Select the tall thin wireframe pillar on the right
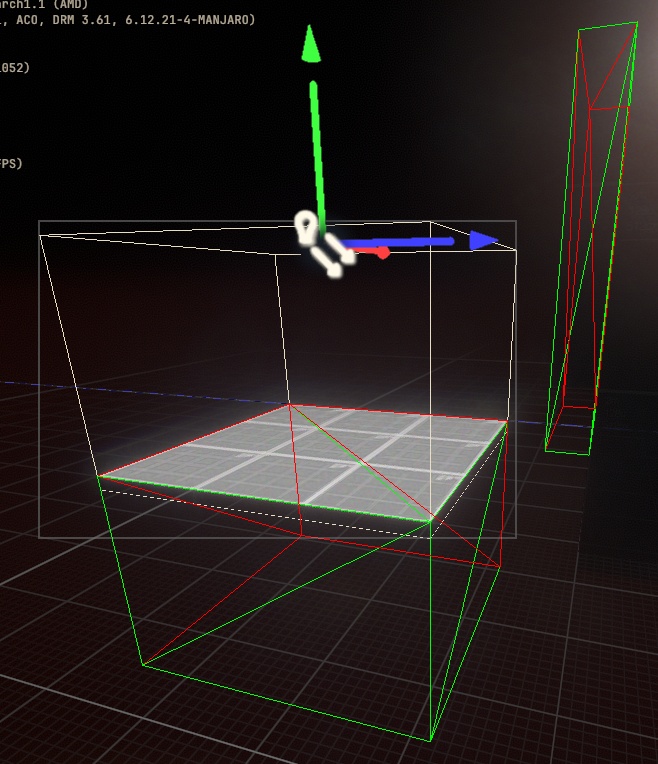Screen dimensions: 658x764 click(x=590, y=240)
